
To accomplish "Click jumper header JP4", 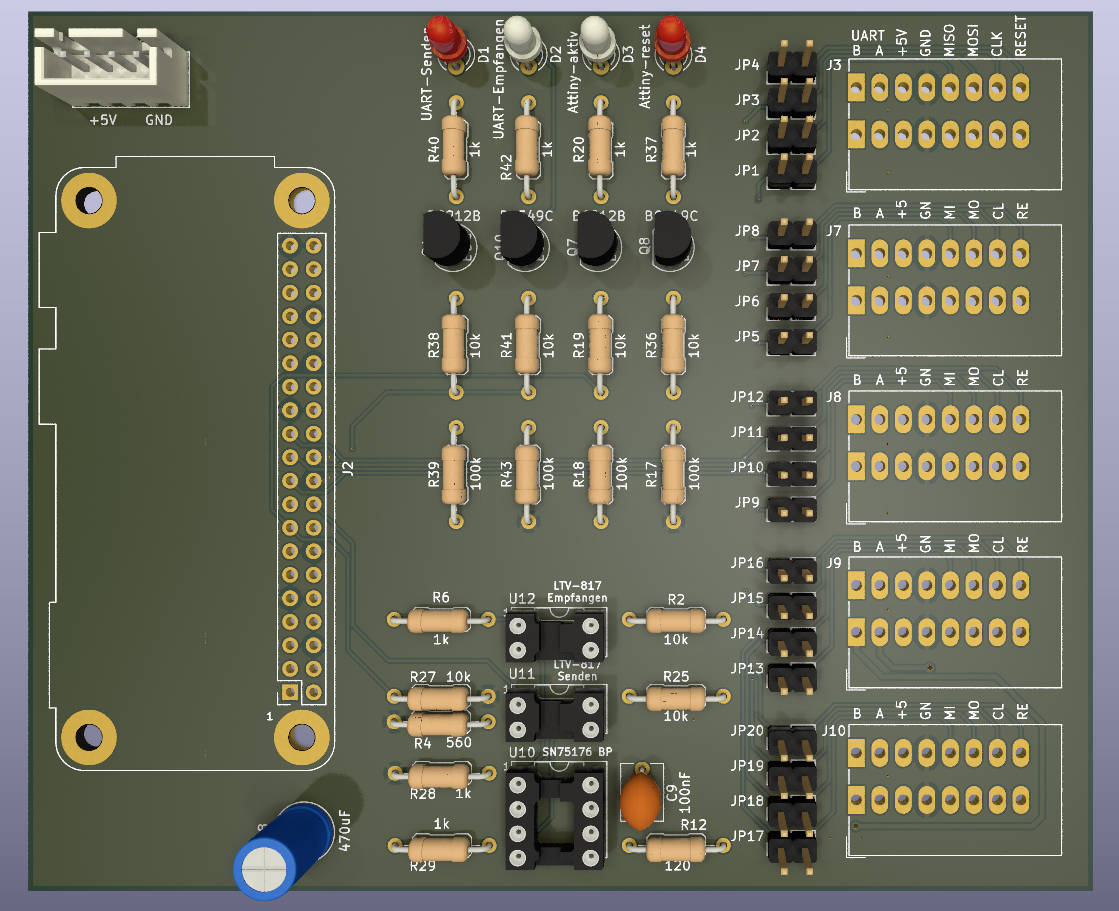I will (x=791, y=62).
